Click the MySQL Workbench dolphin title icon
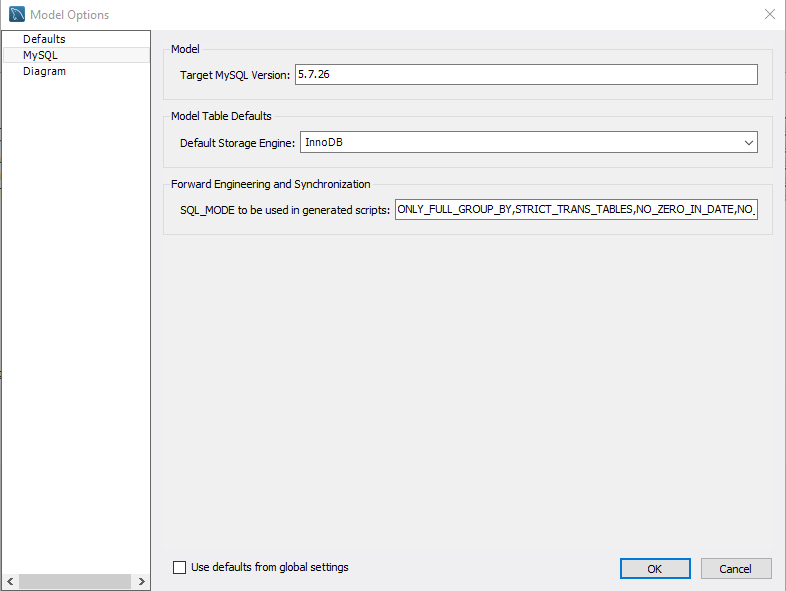The height and width of the screenshot is (591, 786). pos(17,14)
